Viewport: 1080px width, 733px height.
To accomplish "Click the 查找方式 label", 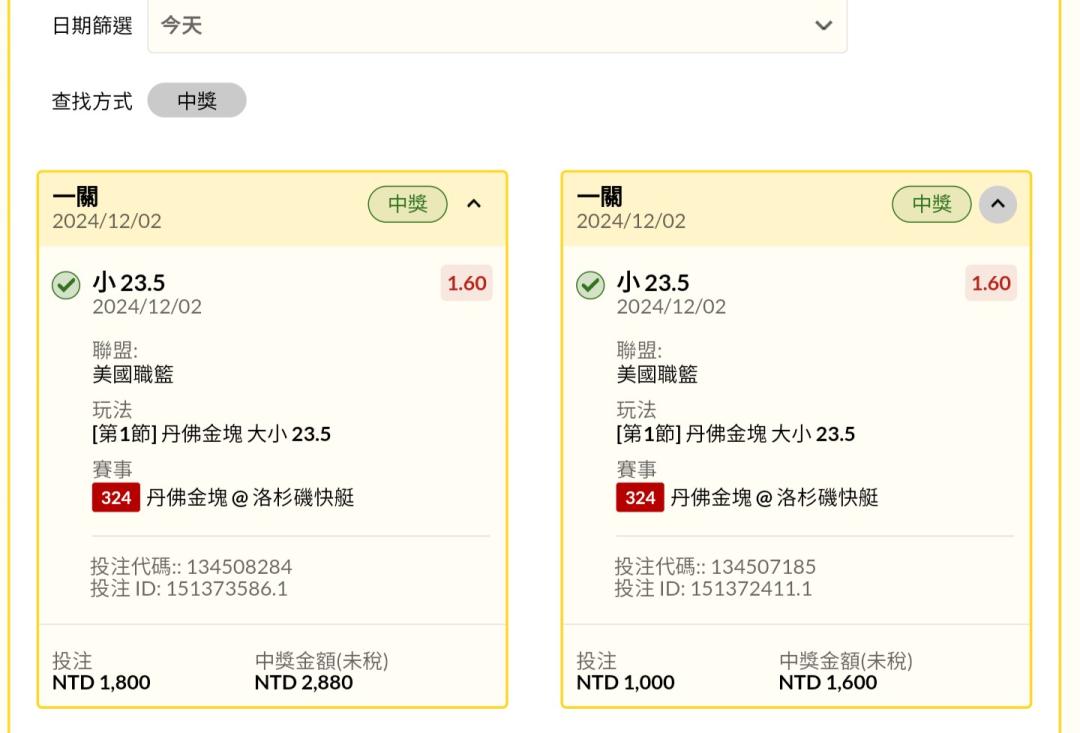I will pyautogui.click(x=92, y=101).
